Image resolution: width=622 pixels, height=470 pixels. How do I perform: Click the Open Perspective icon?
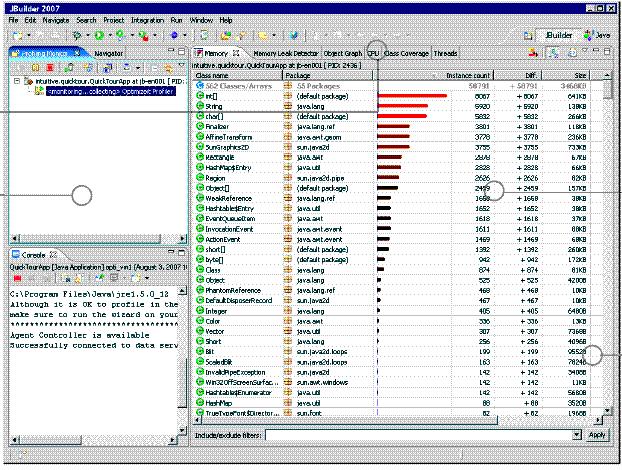coord(528,36)
